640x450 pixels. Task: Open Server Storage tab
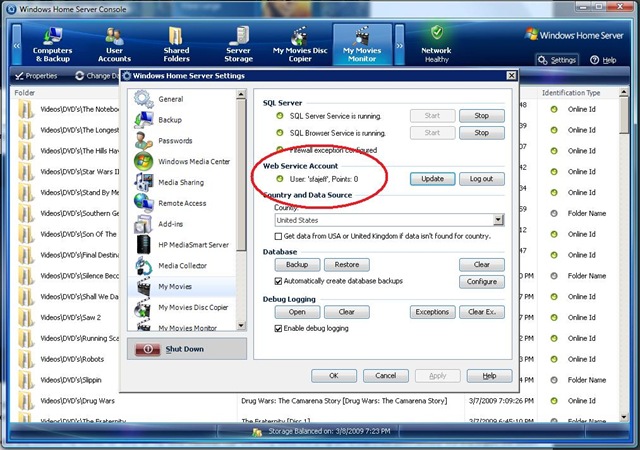(x=238, y=45)
